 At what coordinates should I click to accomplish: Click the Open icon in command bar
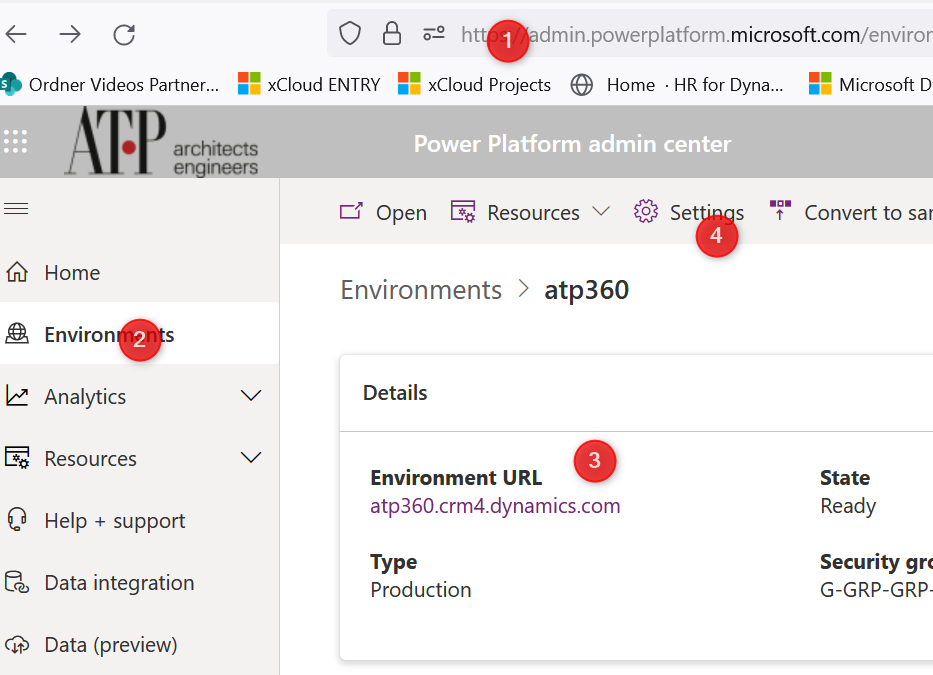(351, 211)
